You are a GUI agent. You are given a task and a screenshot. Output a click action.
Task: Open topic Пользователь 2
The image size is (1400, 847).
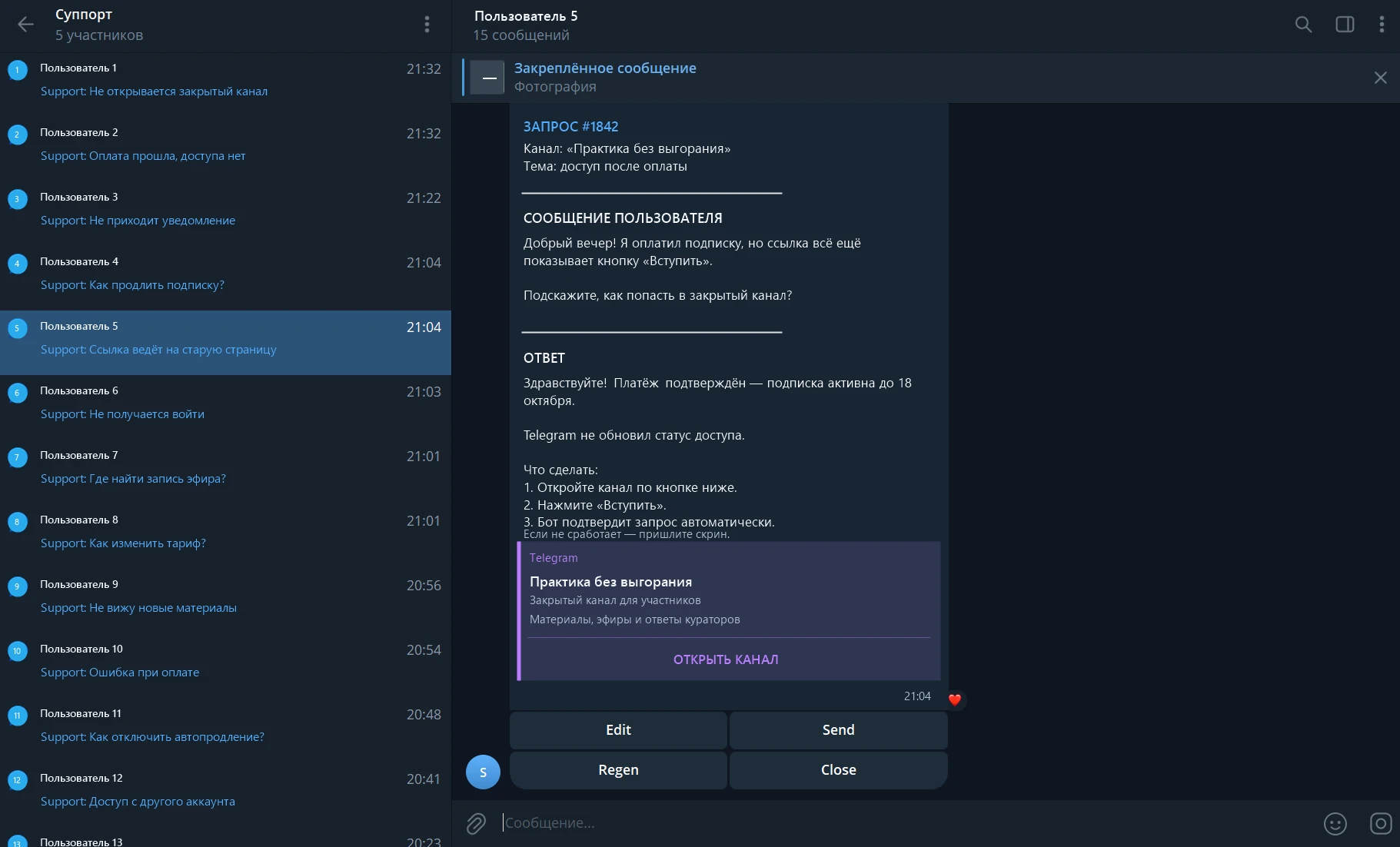point(225,149)
